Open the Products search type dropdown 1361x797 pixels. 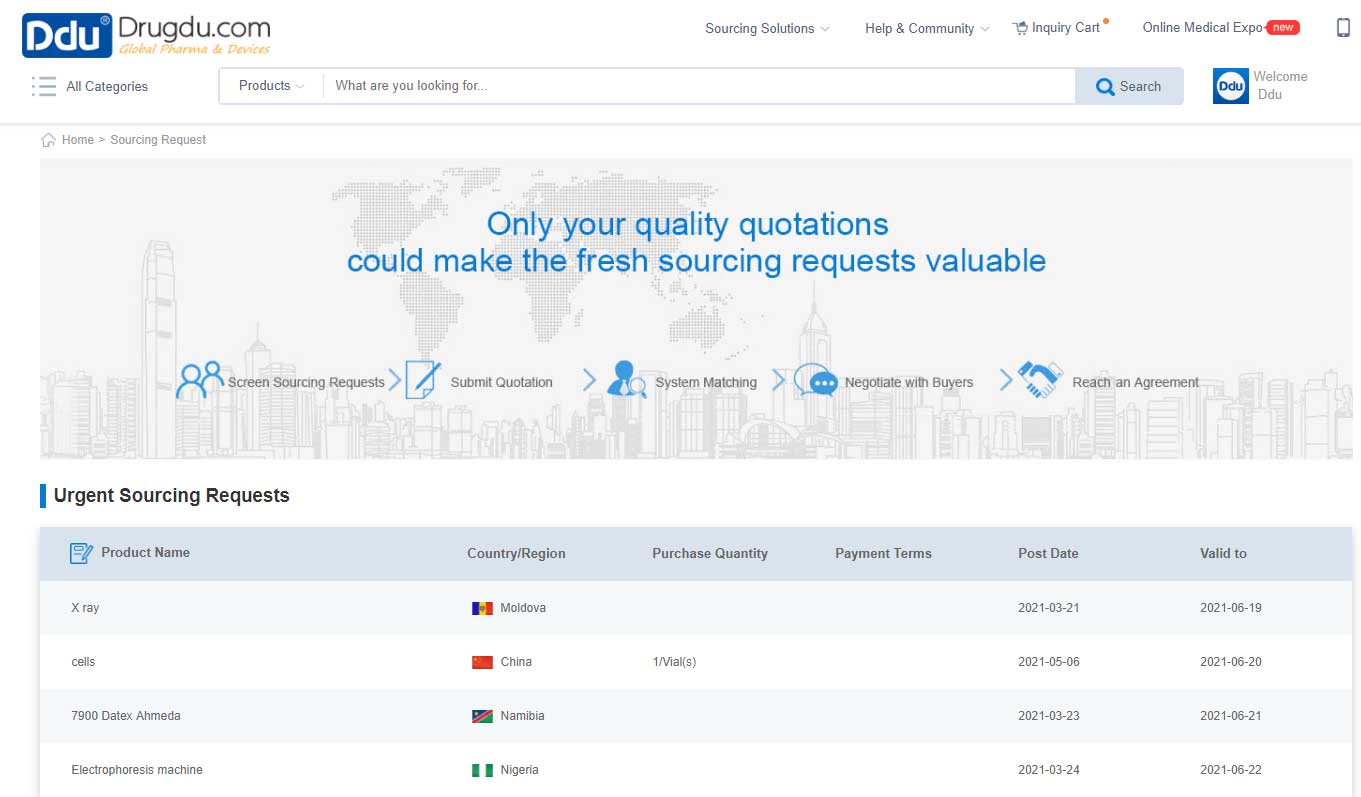[x=271, y=86]
